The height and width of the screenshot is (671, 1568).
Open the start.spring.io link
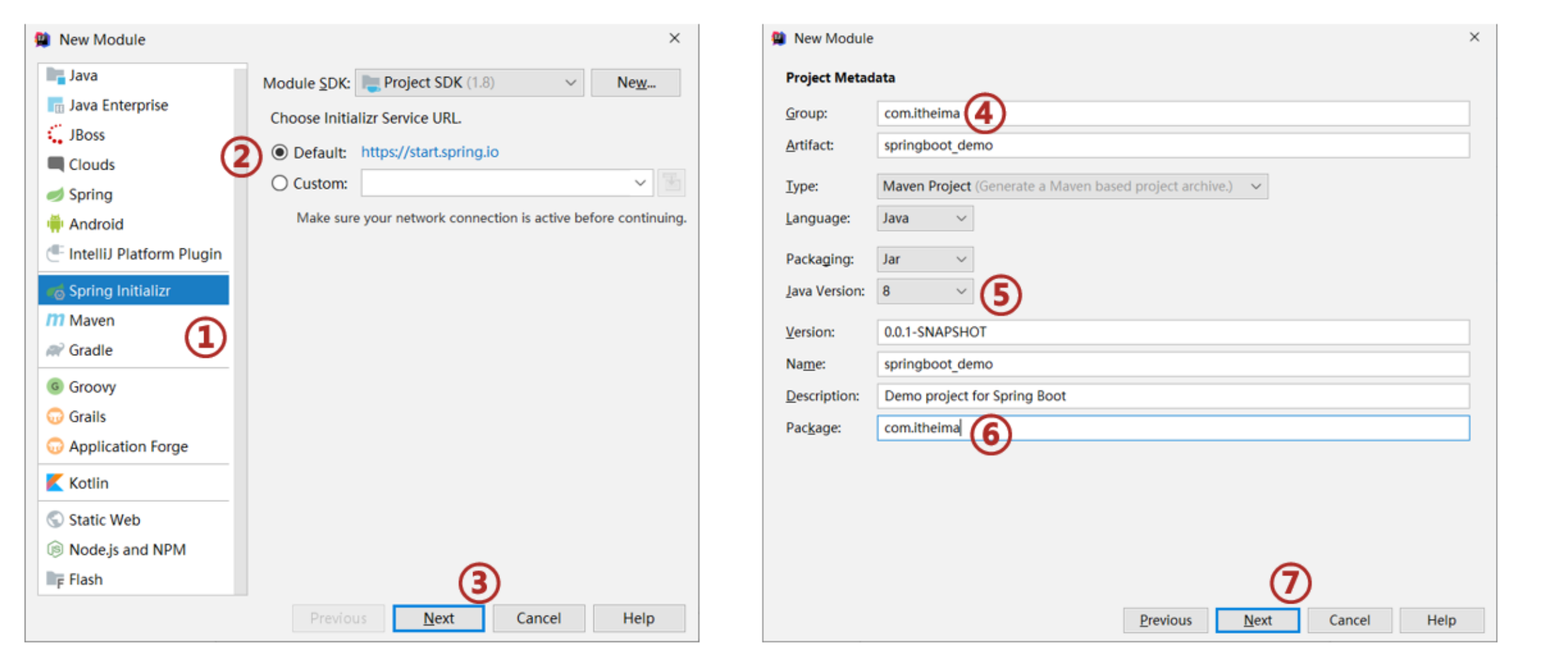coord(430,152)
